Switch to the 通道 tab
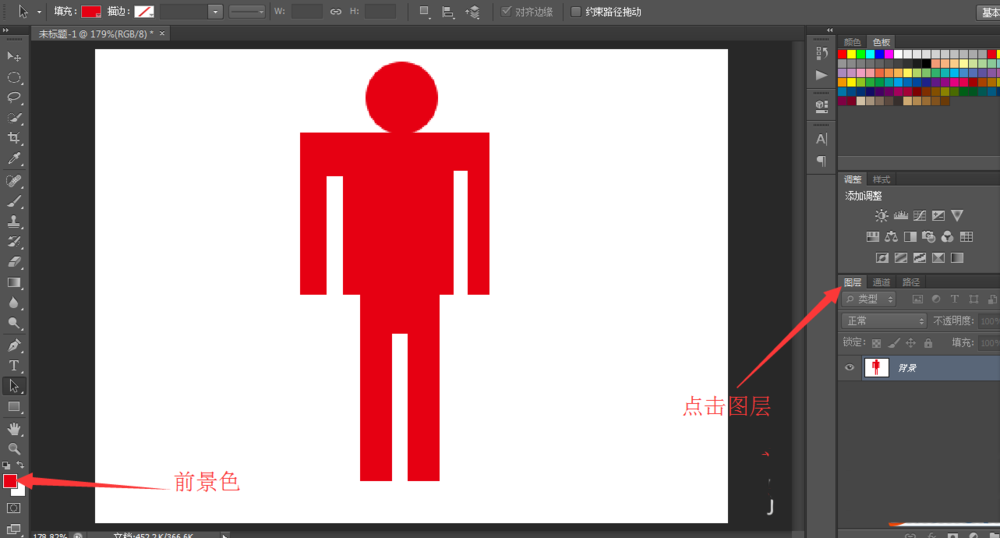This screenshot has width=1000, height=538. (881, 282)
